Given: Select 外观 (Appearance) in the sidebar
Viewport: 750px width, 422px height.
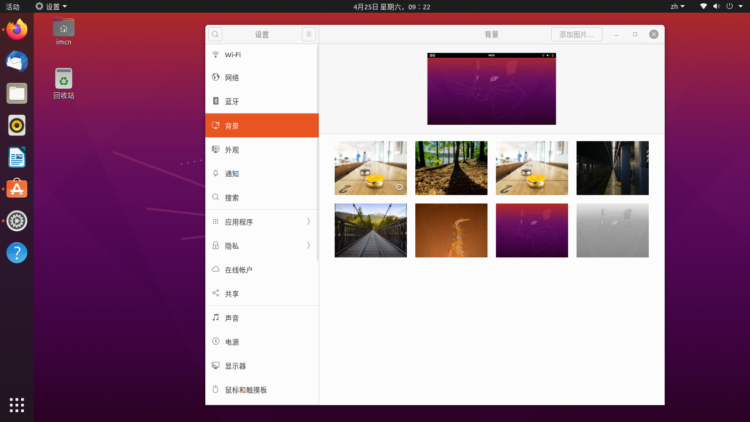Looking at the screenshot, I should [x=232, y=150].
